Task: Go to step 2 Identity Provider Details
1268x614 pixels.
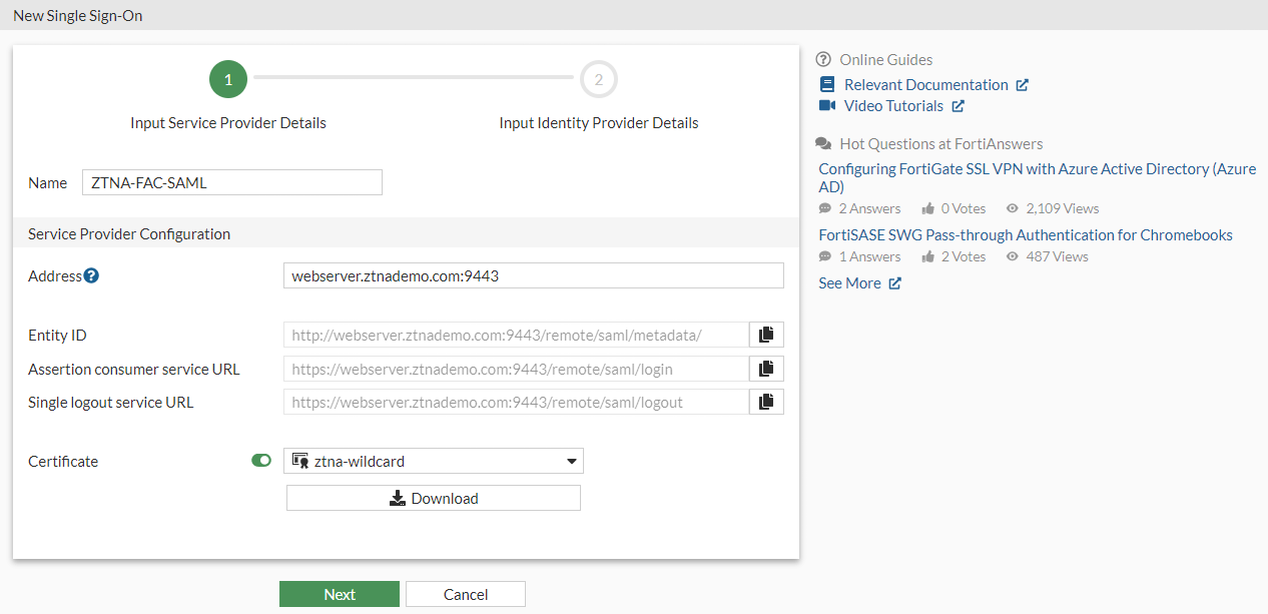Action: (598, 80)
